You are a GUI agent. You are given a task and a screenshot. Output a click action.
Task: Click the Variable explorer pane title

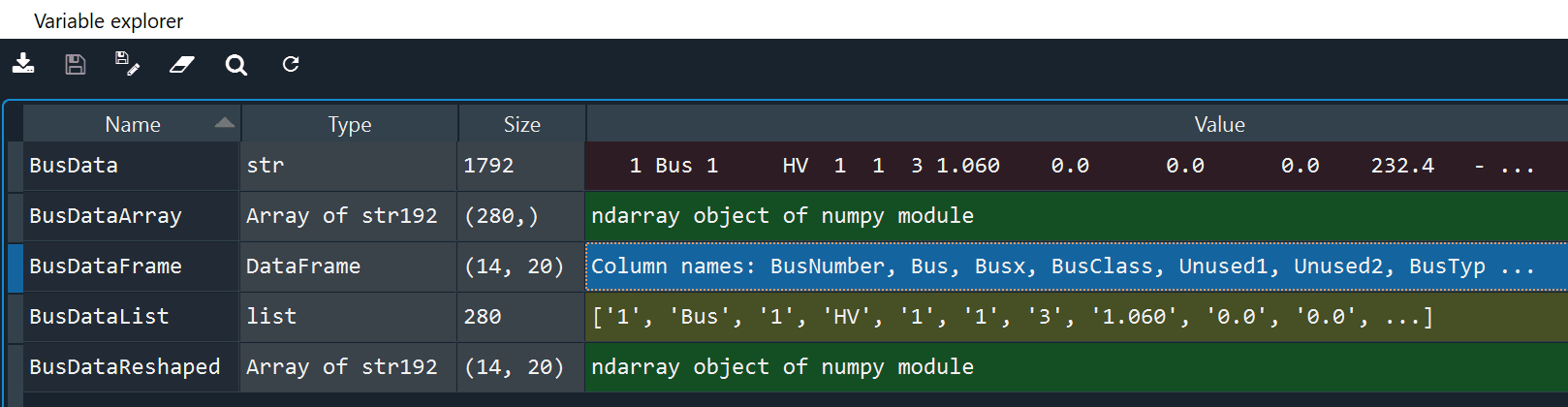[109, 20]
